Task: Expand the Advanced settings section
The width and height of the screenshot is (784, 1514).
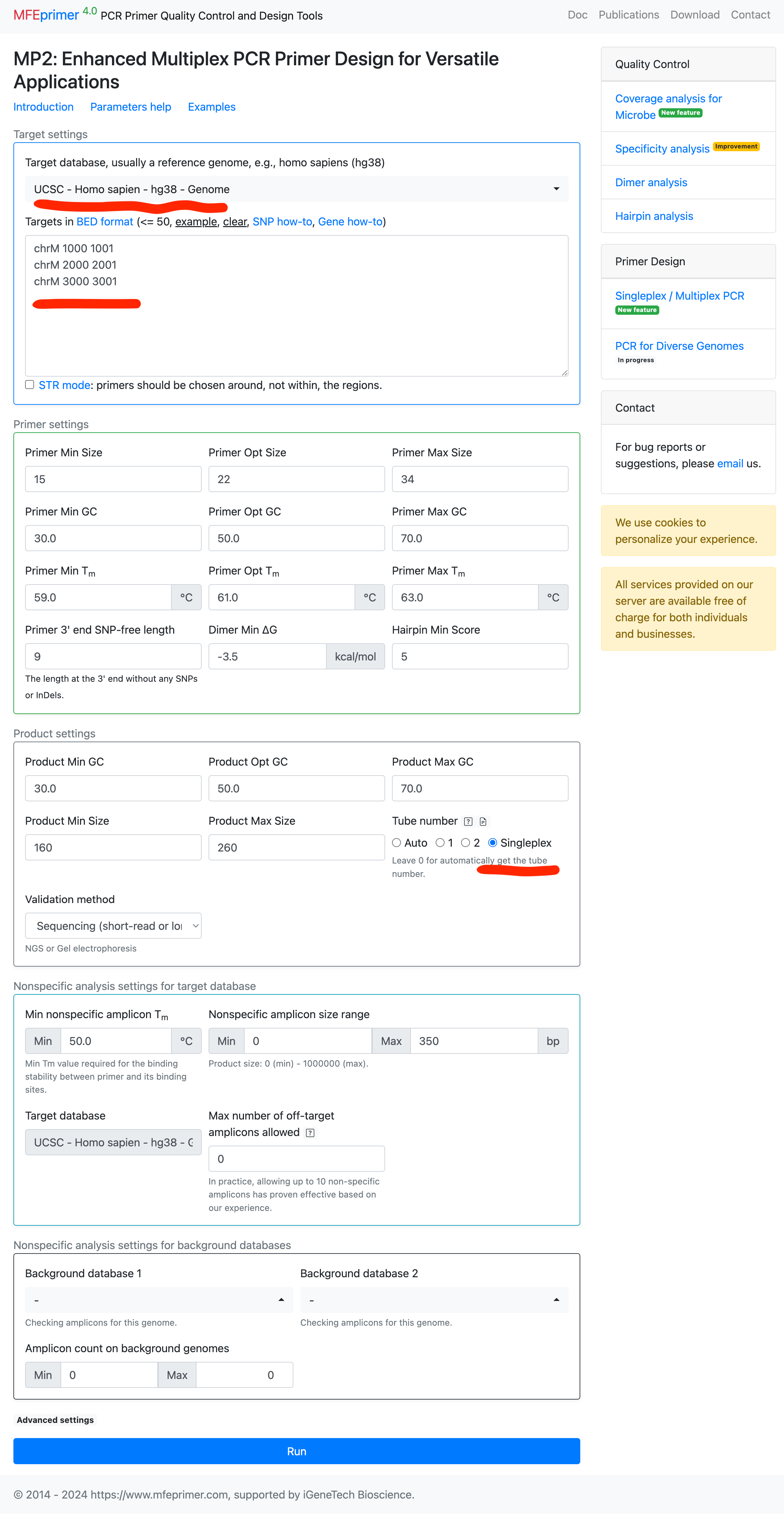Action: (x=55, y=1420)
